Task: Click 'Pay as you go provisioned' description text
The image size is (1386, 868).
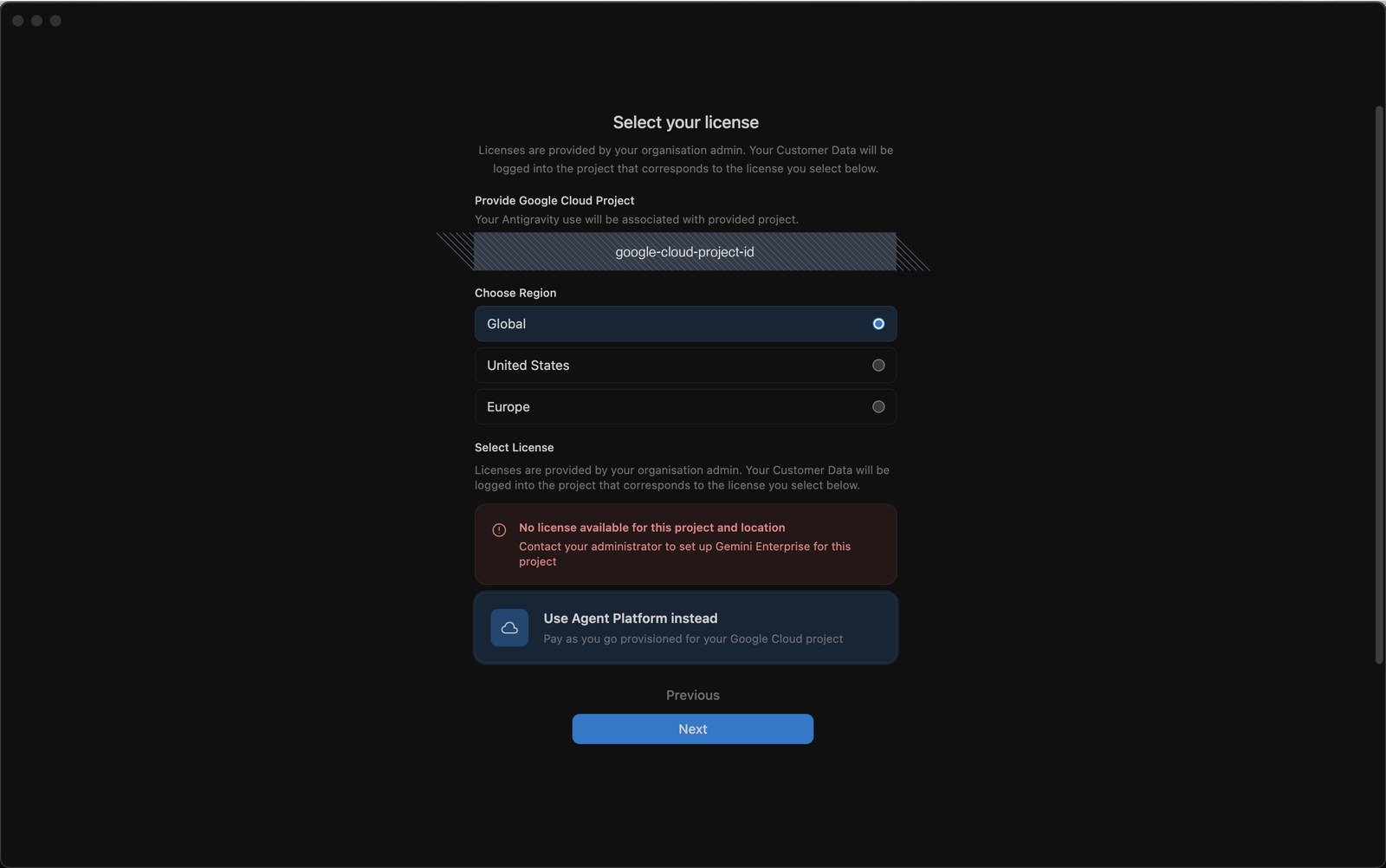Action: [x=693, y=639]
